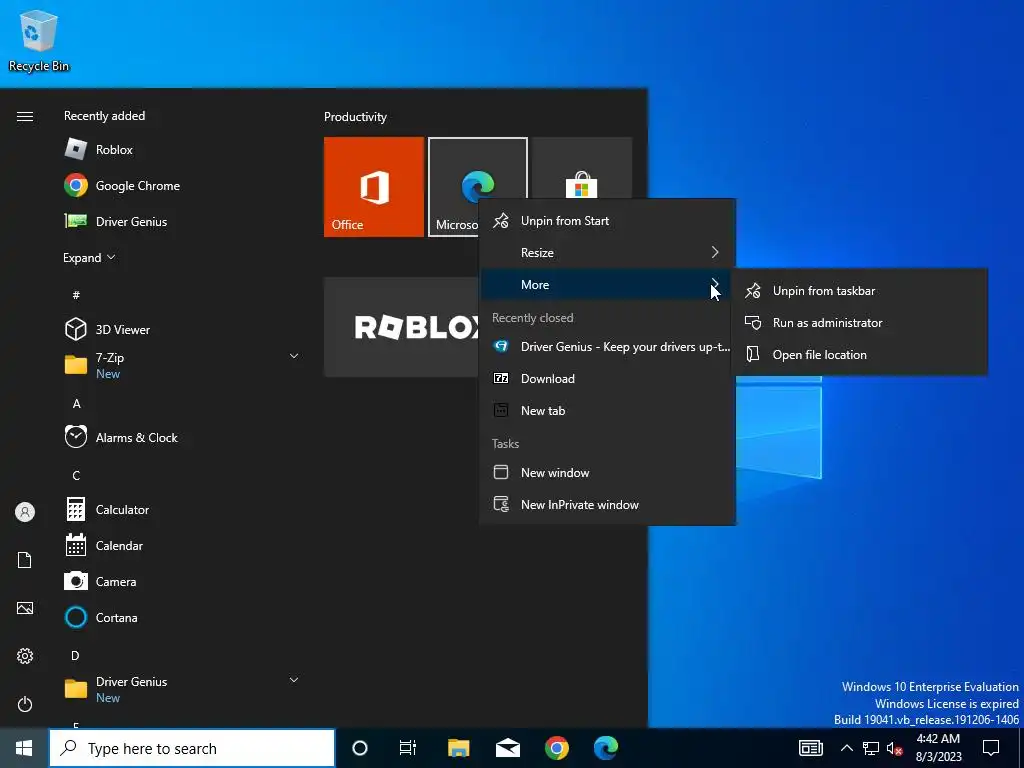Expand the Recently added list
Image resolution: width=1024 pixels, height=768 pixels.
click(x=89, y=257)
